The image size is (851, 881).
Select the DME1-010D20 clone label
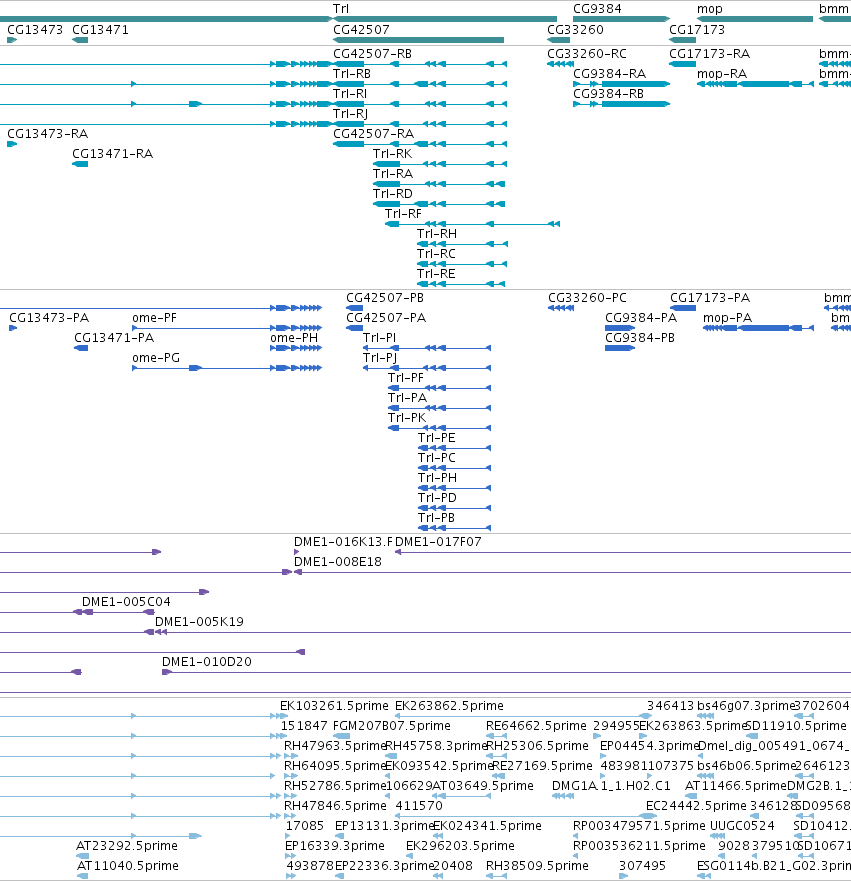point(206,661)
